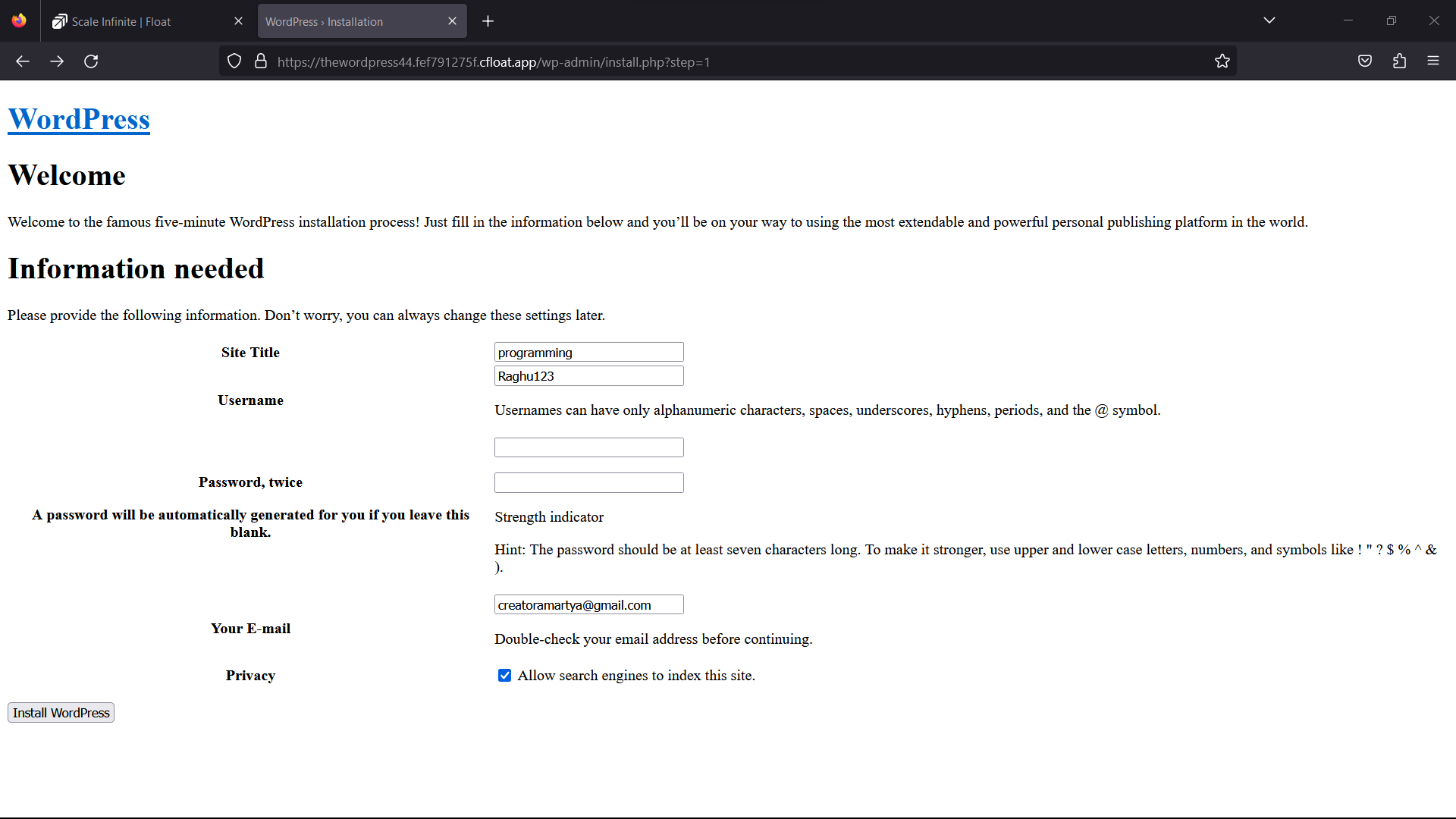Click the 'Password, twice' label
Image resolution: width=1456 pixels, height=819 pixels.
[x=250, y=482]
